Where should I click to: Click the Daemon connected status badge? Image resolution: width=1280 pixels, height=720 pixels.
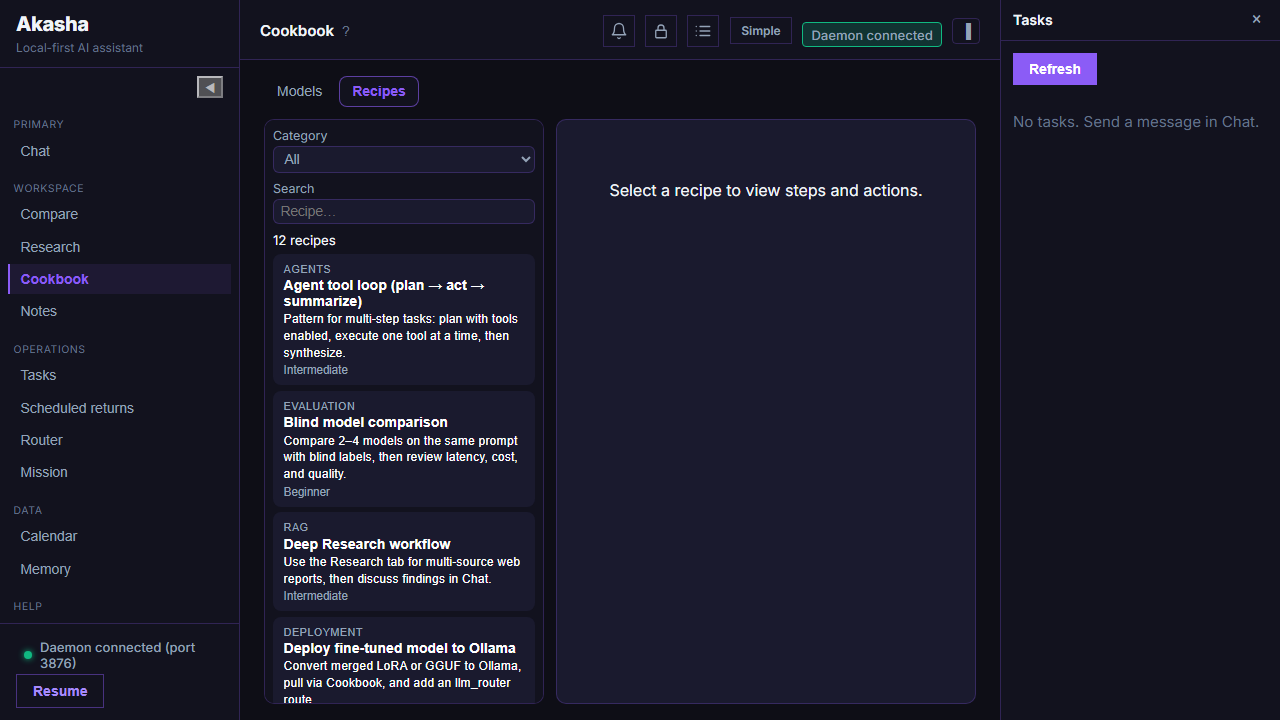(872, 35)
